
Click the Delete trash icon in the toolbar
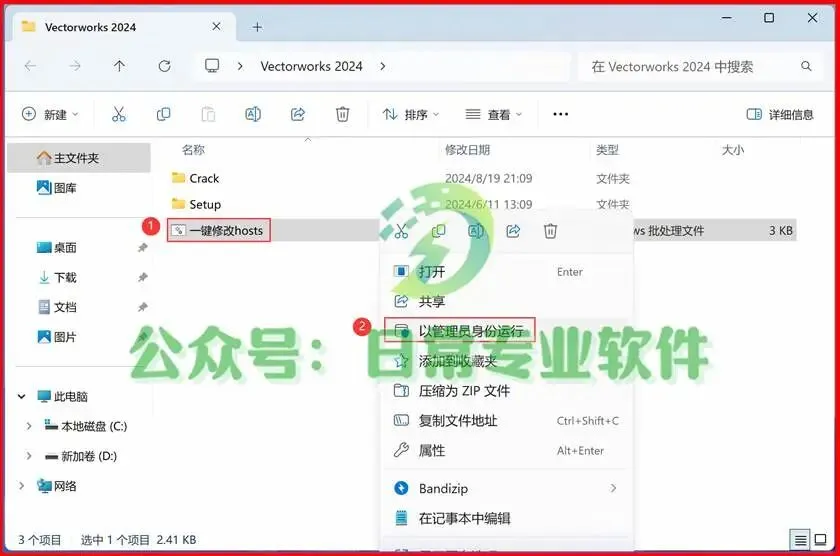[342, 114]
